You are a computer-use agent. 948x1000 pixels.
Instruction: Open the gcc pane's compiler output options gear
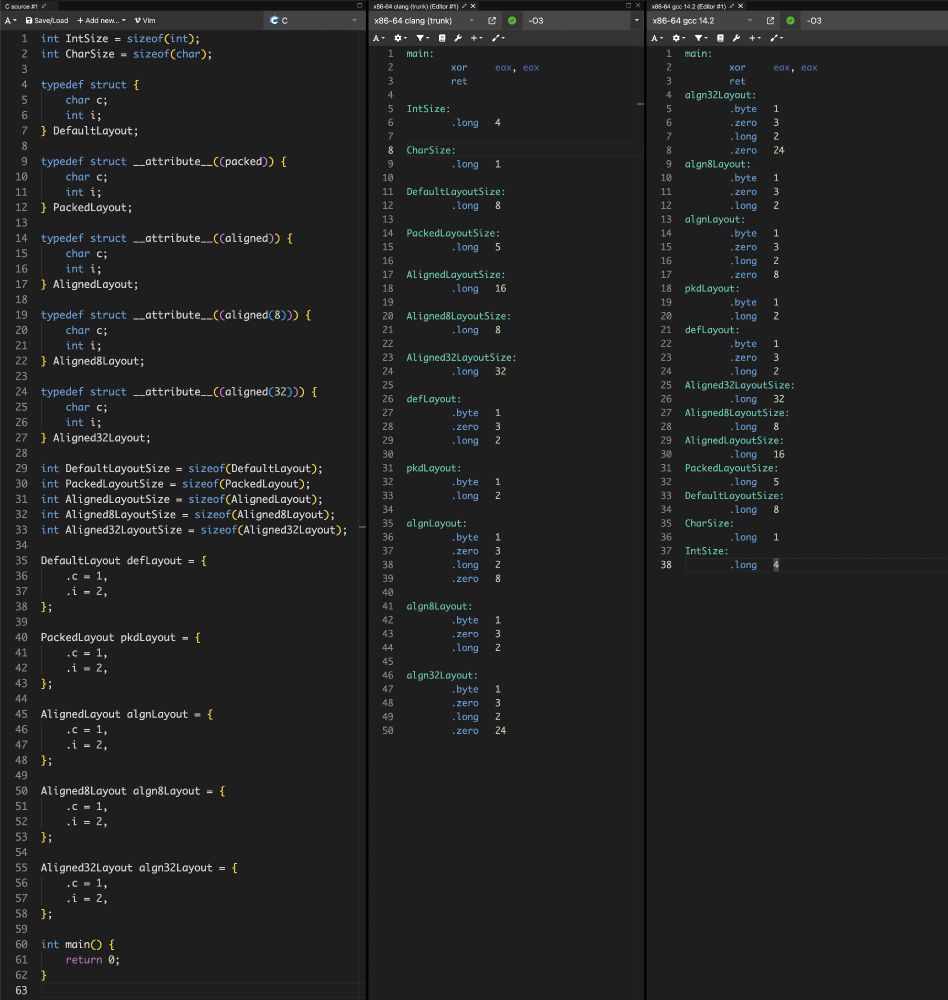(x=679, y=38)
